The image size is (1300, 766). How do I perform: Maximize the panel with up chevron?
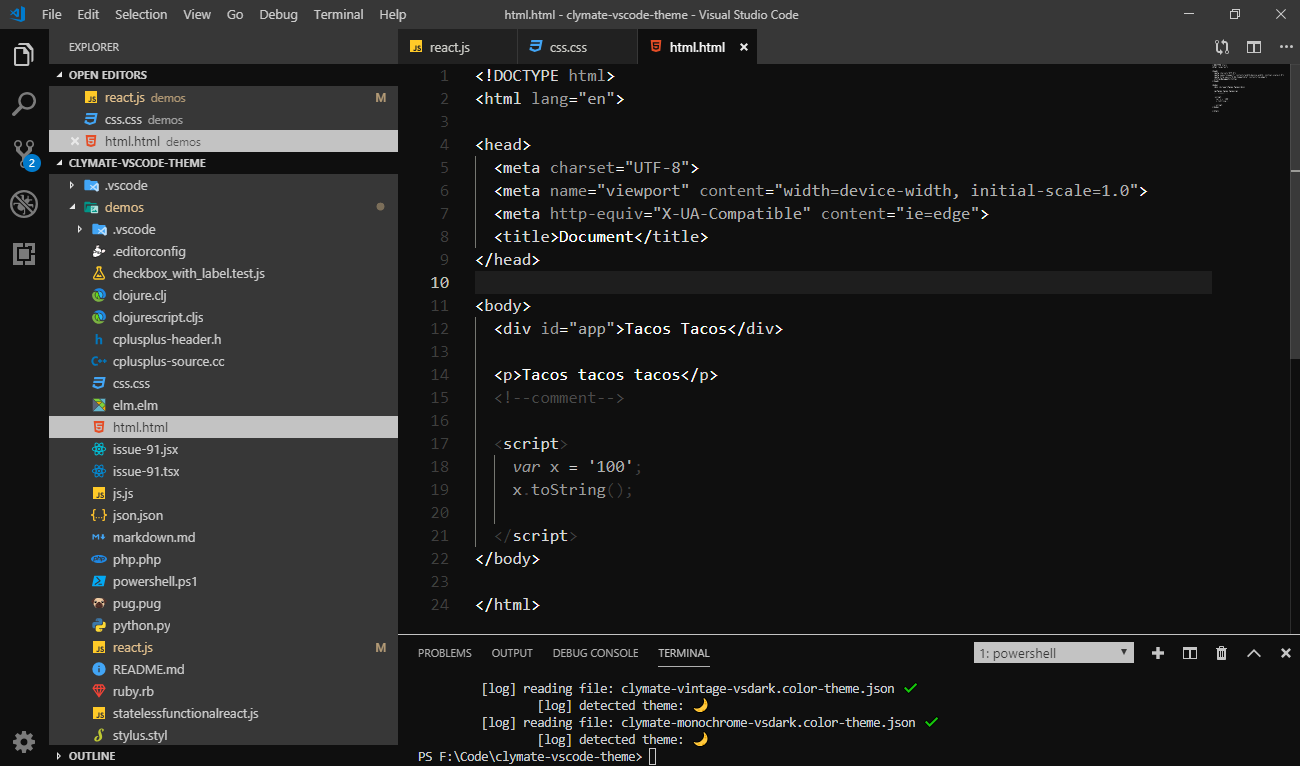(1253, 653)
